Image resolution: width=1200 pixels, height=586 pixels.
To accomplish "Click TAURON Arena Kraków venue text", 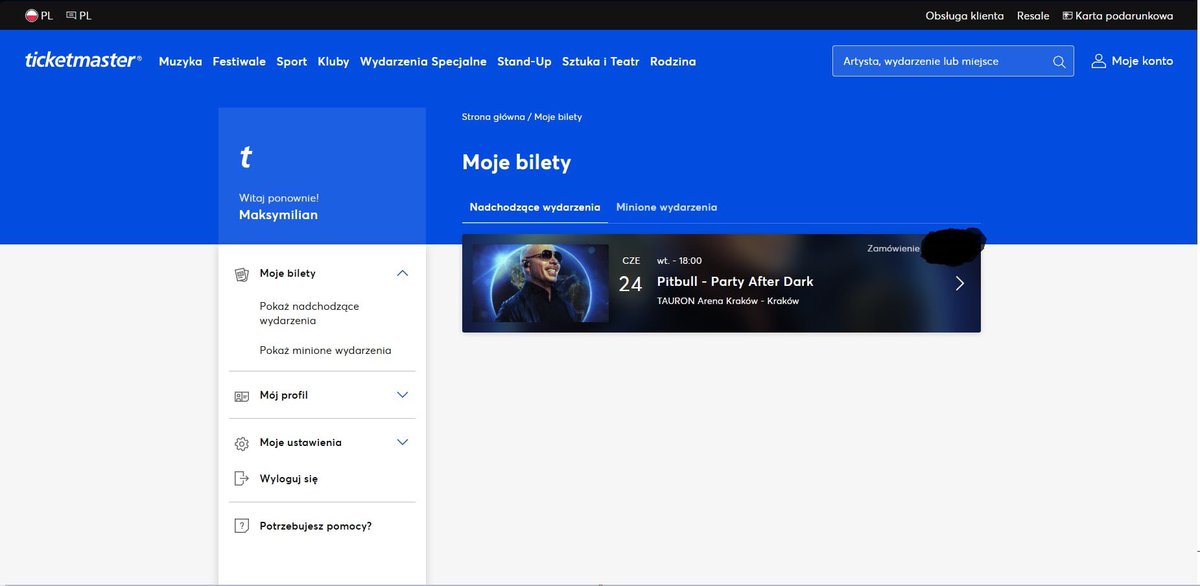I will 728,301.
